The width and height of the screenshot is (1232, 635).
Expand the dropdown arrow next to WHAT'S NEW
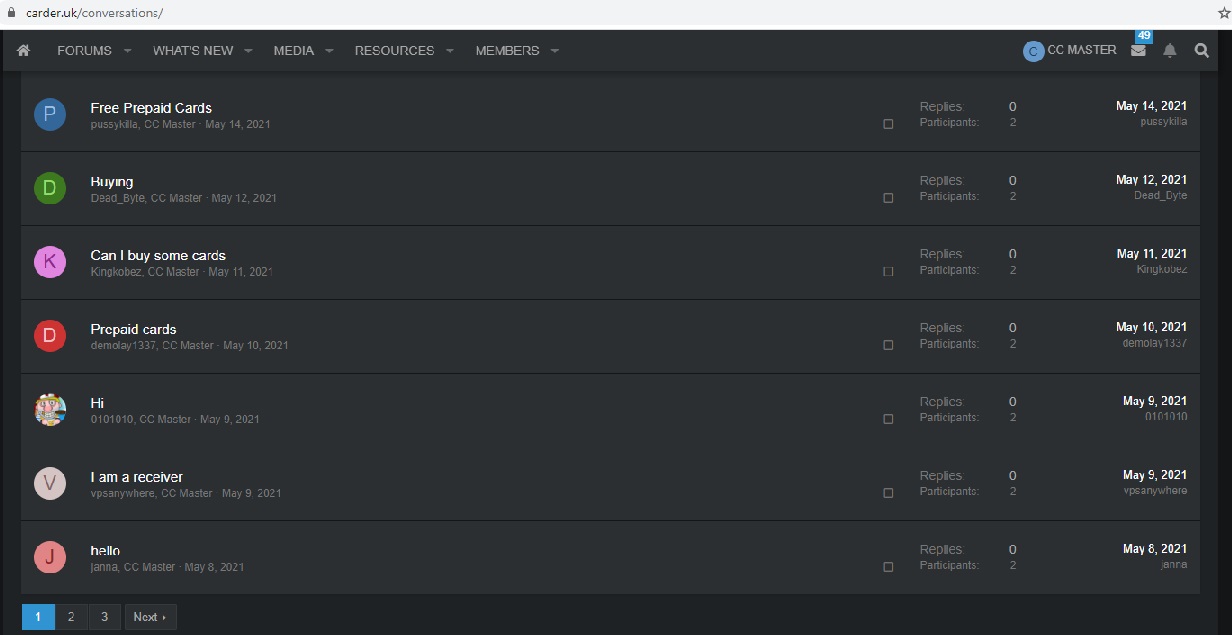pyautogui.click(x=248, y=51)
